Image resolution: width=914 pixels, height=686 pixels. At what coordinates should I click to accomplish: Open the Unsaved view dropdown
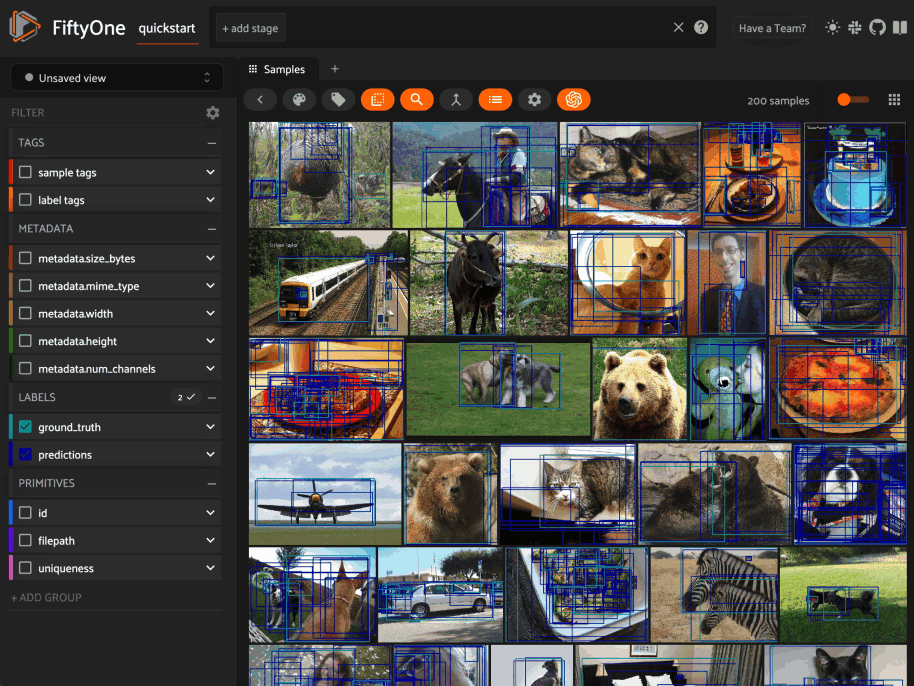(x=117, y=78)
